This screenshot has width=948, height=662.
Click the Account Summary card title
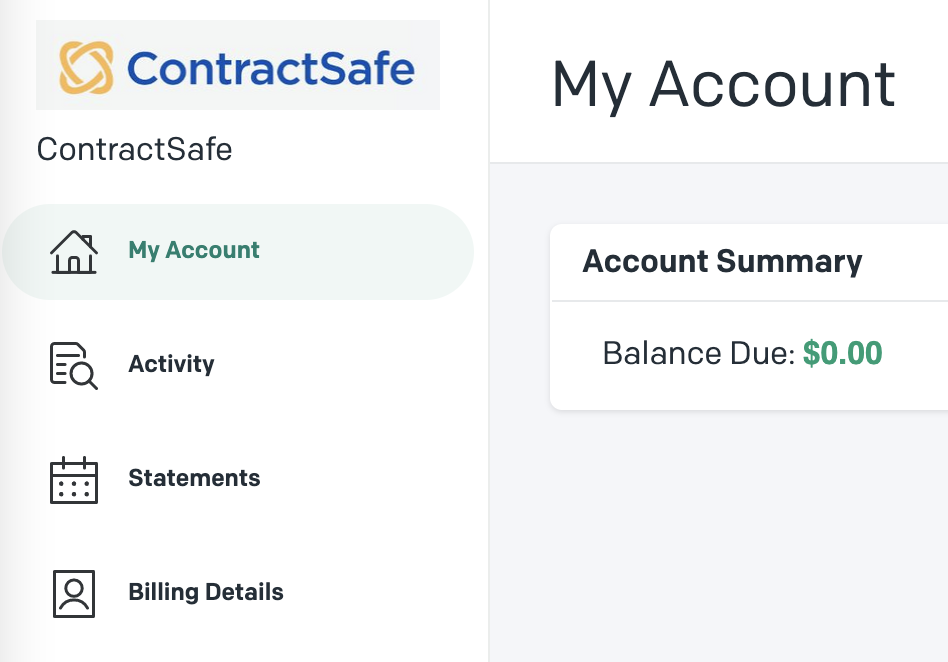722,262
